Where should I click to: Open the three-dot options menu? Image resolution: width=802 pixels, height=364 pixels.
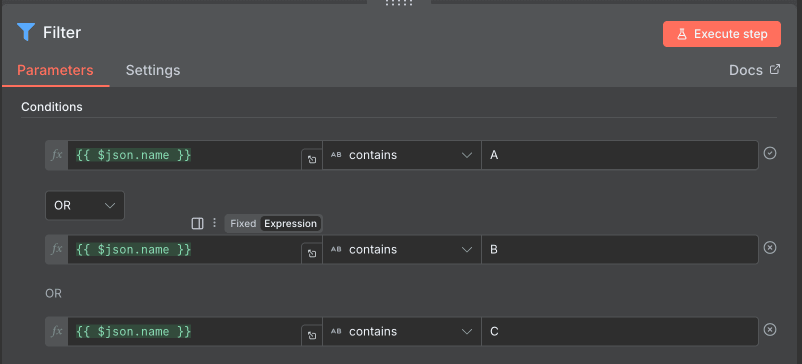(x=214, y=223)
